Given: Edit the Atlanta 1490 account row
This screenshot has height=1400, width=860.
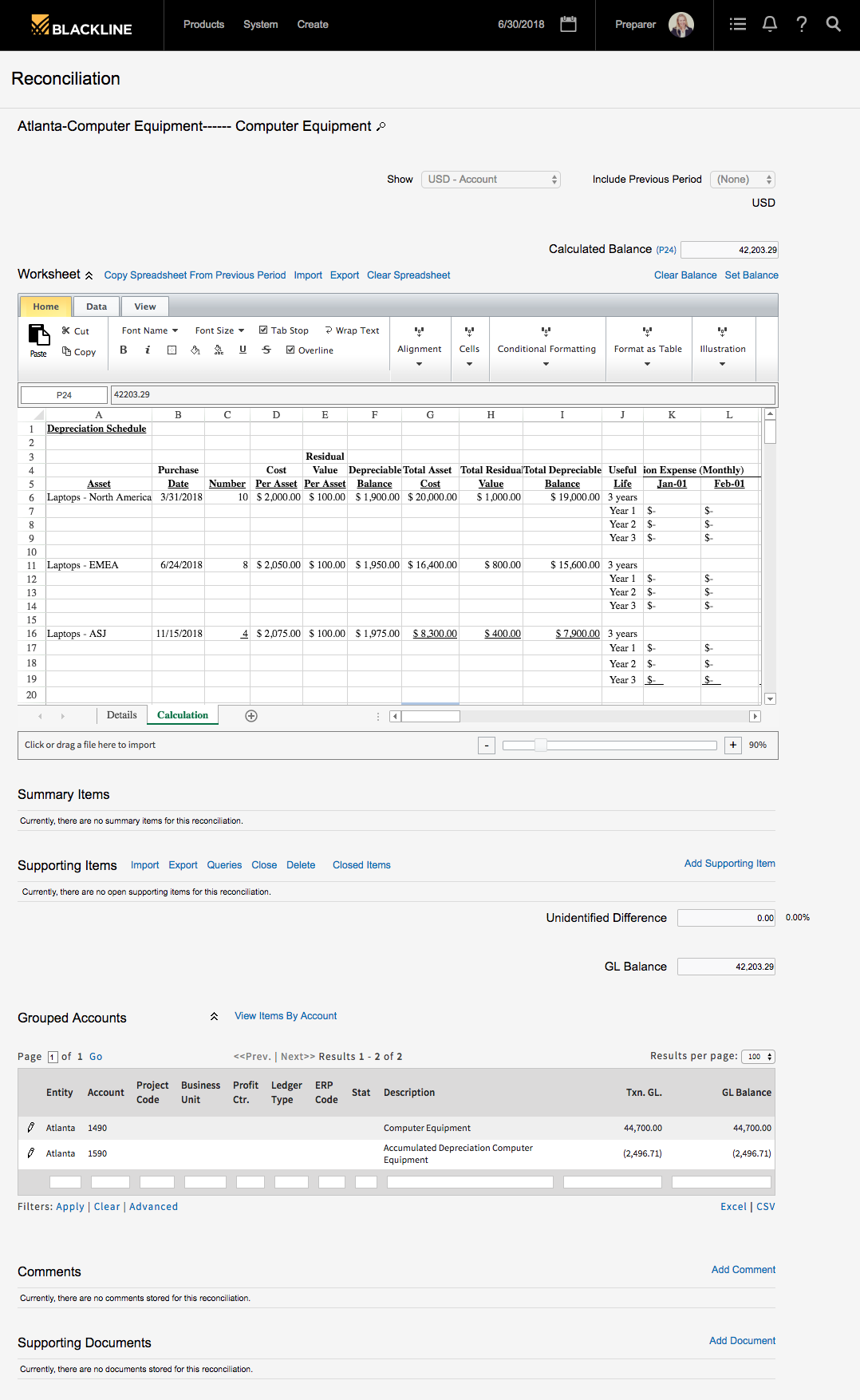Looking at the screenshot, I should click(30, 1128).
